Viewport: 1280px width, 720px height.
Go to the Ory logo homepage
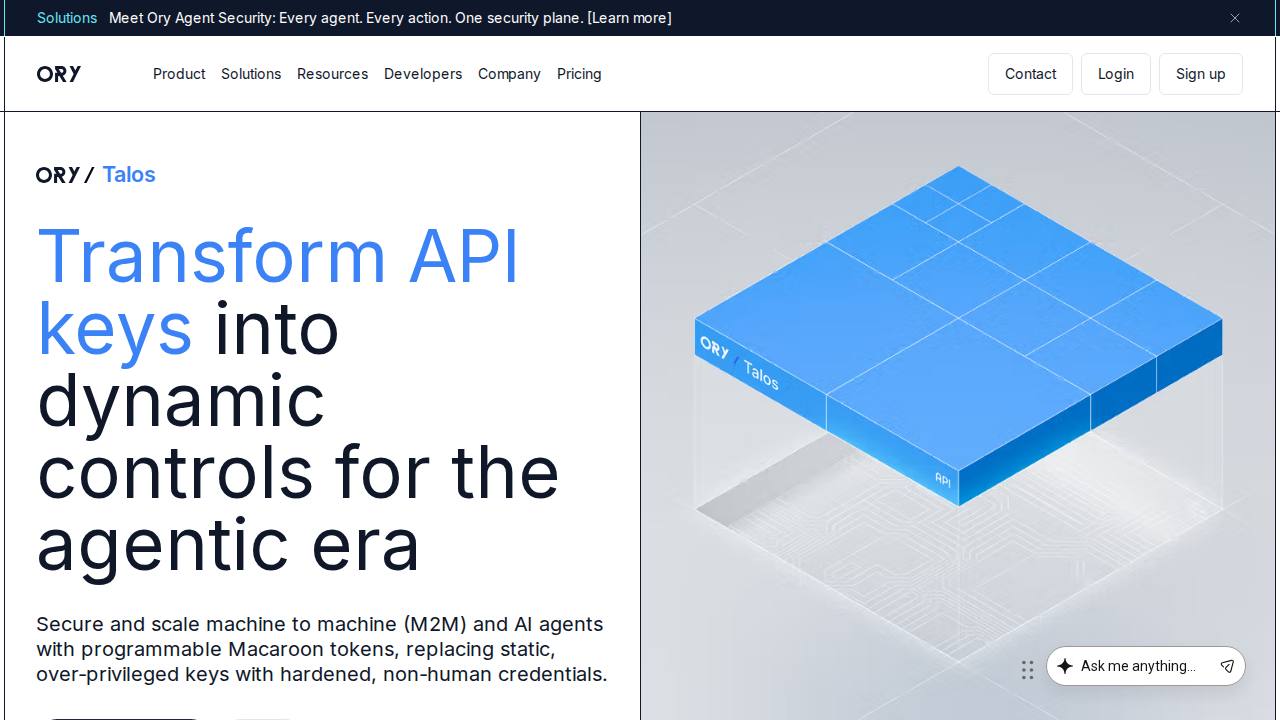[59, 74]
